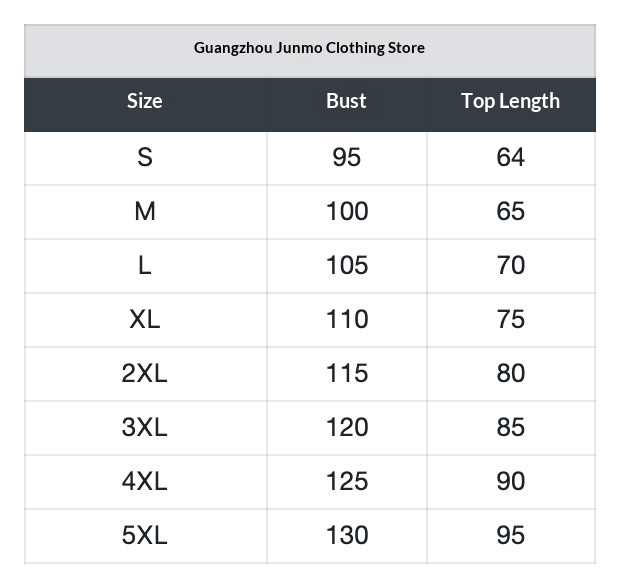
Task: Select bust value 110 for XL
Action: (347, 320)
